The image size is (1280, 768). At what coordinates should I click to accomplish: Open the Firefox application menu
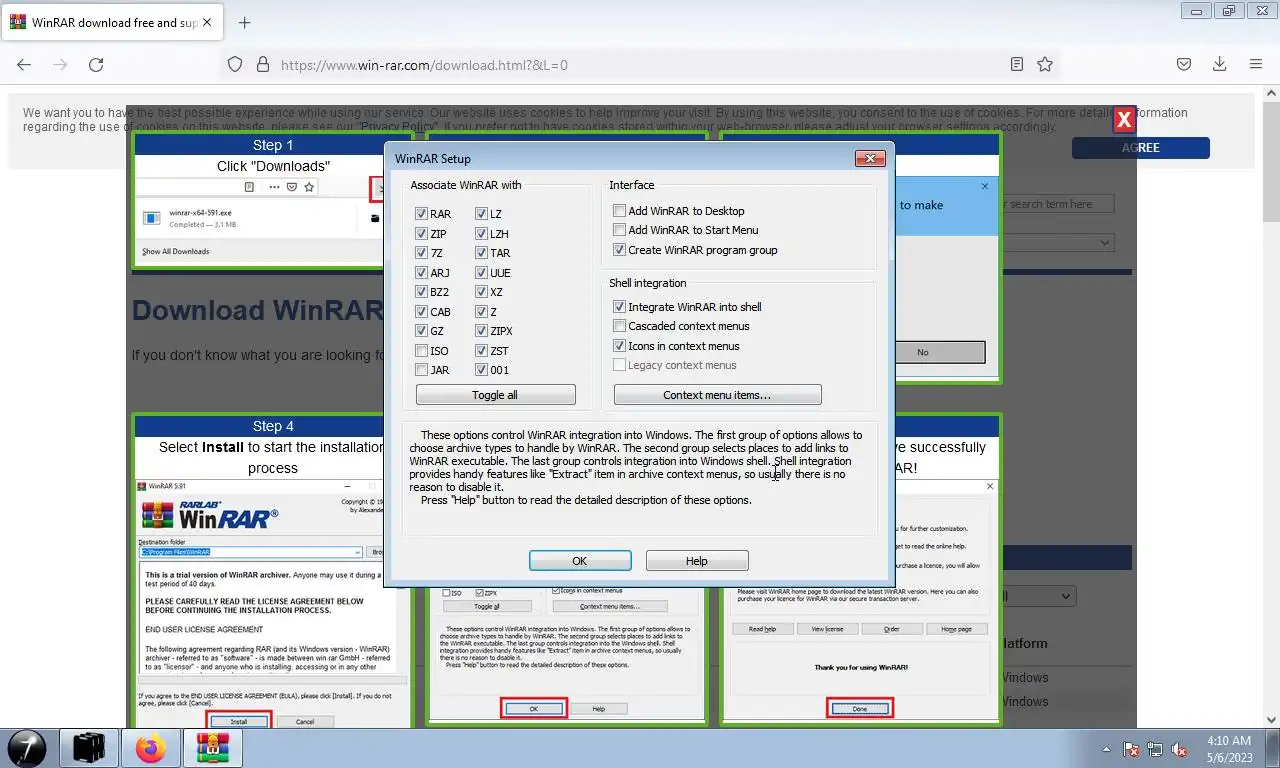[1256, 64]
